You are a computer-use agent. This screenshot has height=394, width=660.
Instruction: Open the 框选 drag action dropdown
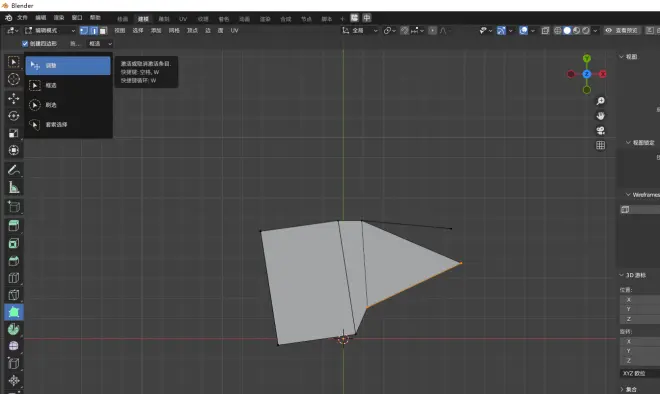[x=100, y=43]
